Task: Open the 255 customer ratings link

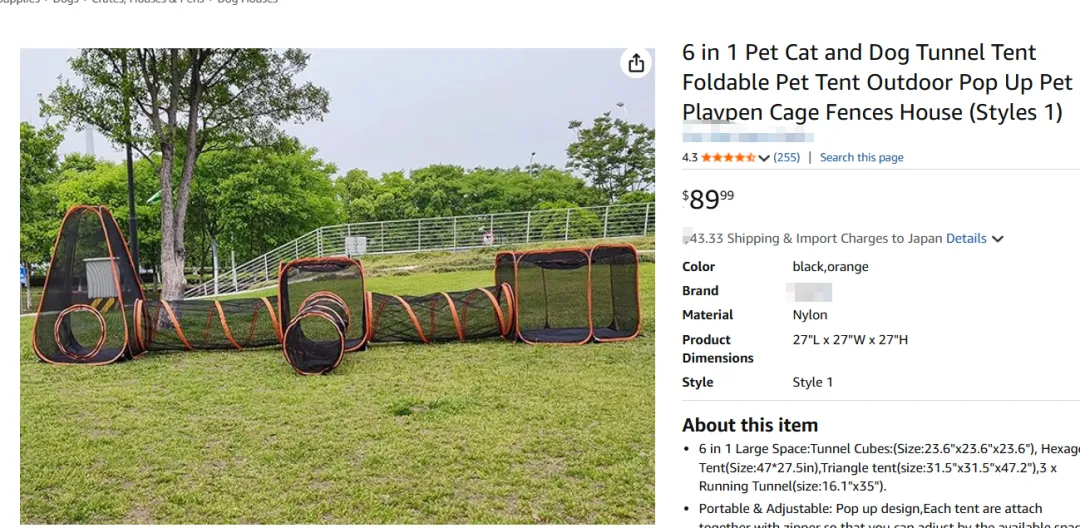Action: [787, 158]
